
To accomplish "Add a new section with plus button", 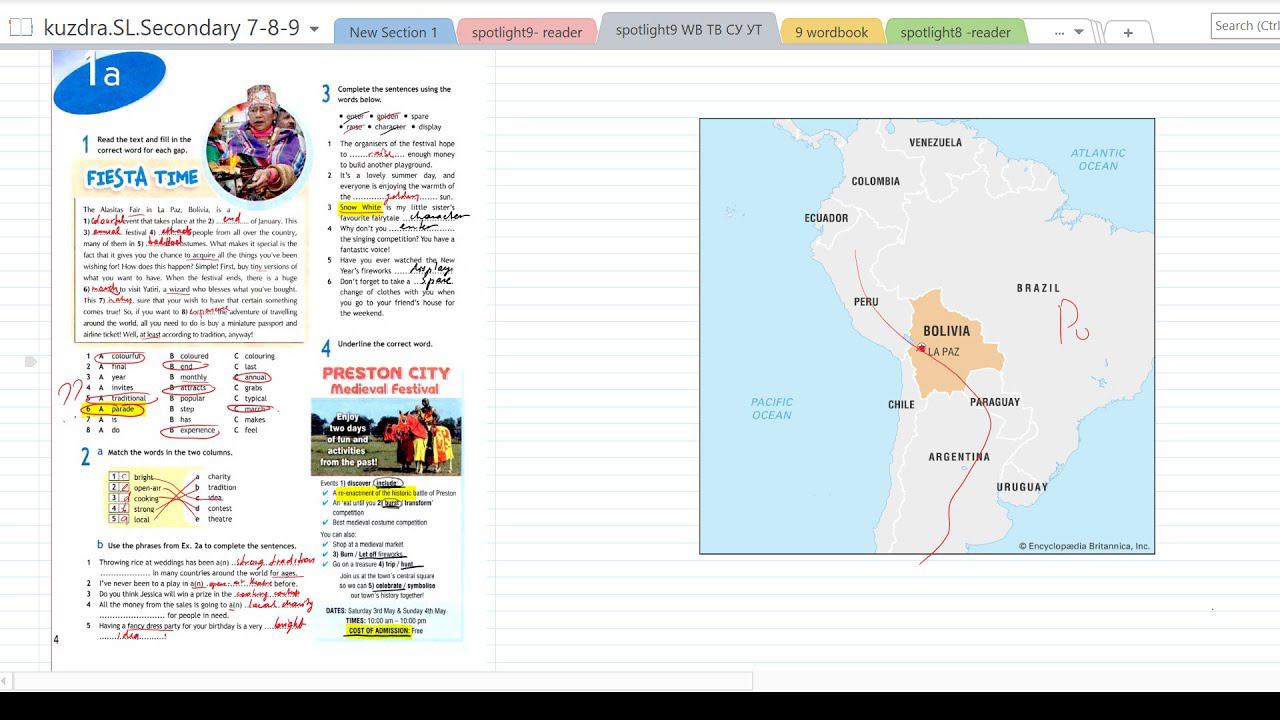I will [1128, 32].
